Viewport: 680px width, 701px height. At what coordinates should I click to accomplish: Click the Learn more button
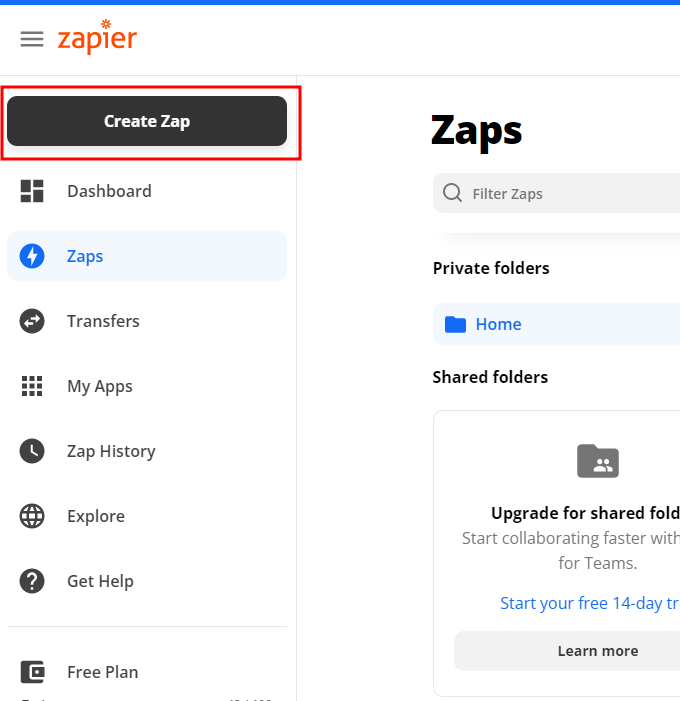click(x=597, y=651)
